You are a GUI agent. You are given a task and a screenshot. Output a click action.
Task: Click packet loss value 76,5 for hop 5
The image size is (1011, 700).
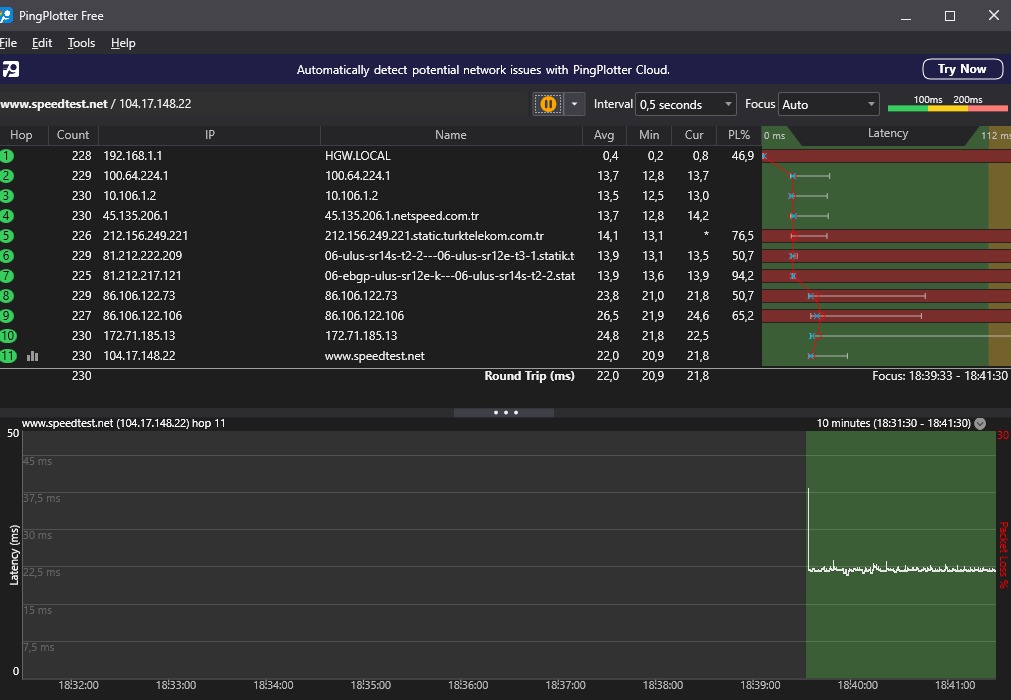tap(743, 236)
